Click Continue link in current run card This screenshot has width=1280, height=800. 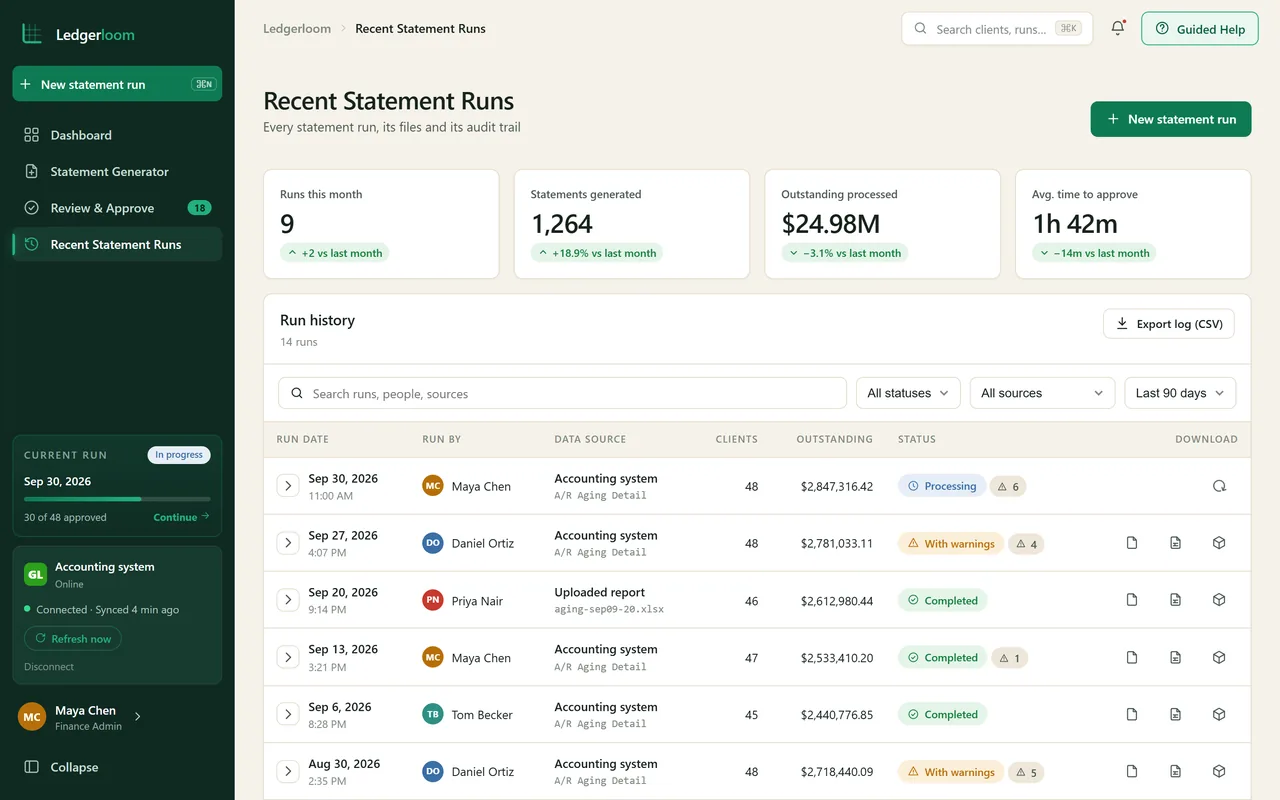pos(181,517)
